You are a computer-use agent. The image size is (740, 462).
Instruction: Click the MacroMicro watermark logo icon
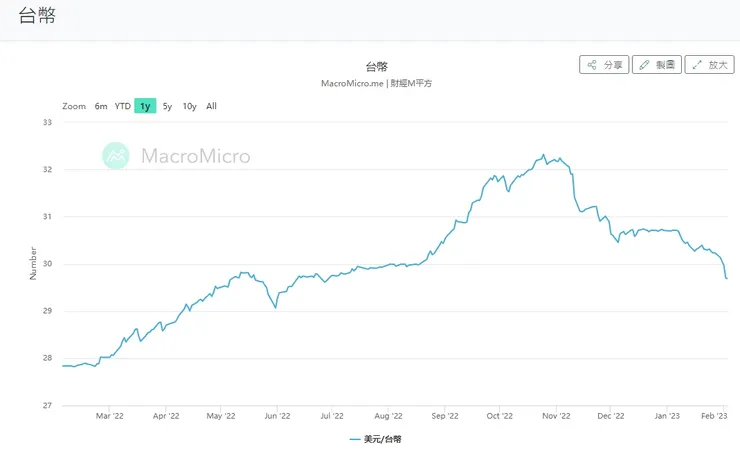117,156
